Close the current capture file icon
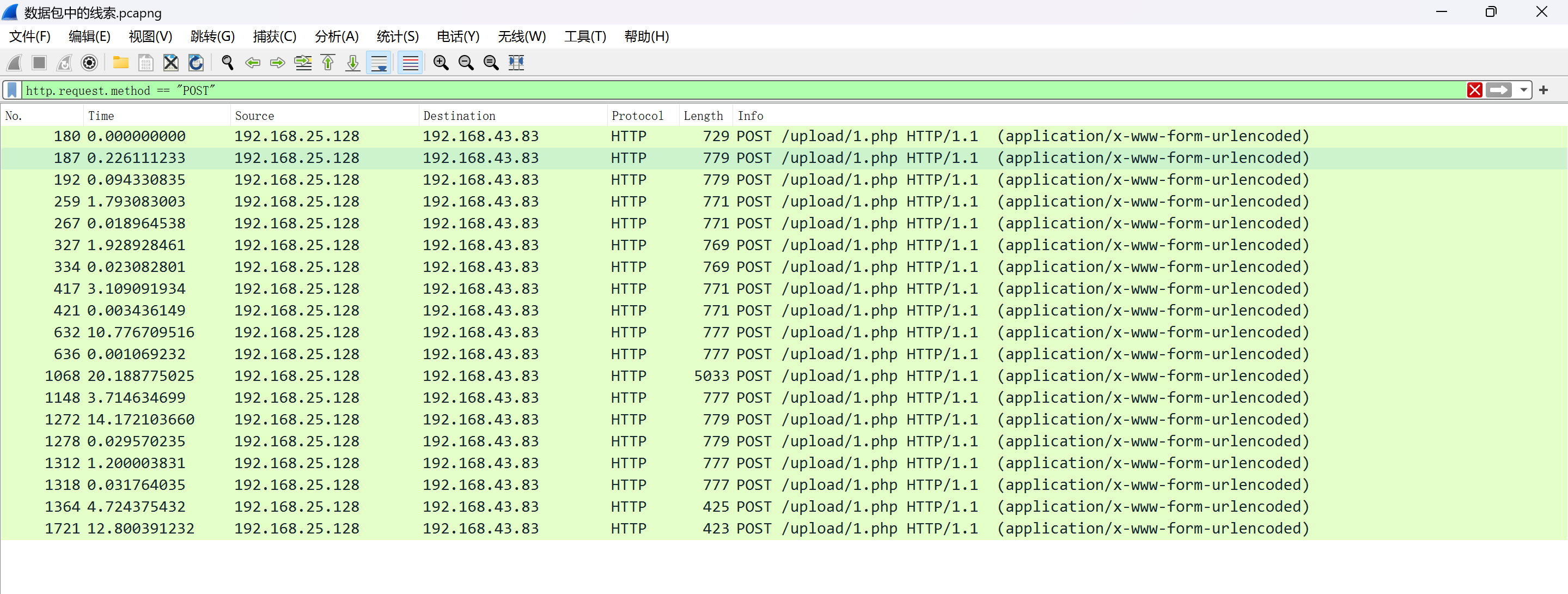The width and height of the screenshot is (1568, 594). pos(171,63)
